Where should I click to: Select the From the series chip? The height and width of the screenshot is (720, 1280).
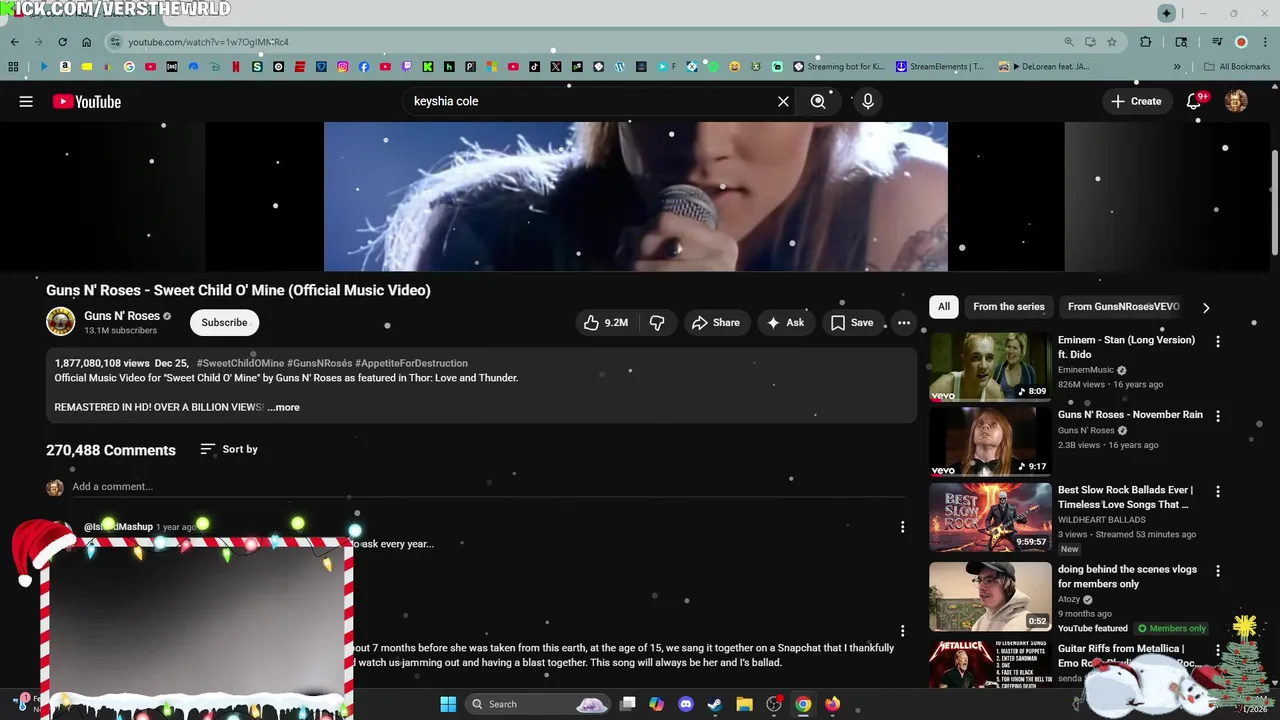pos(1008,307)
